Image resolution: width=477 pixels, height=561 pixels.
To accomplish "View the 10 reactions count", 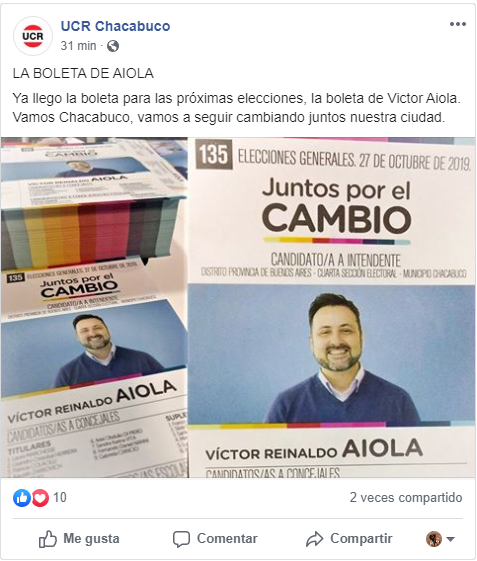I will [x=60, y=498].
